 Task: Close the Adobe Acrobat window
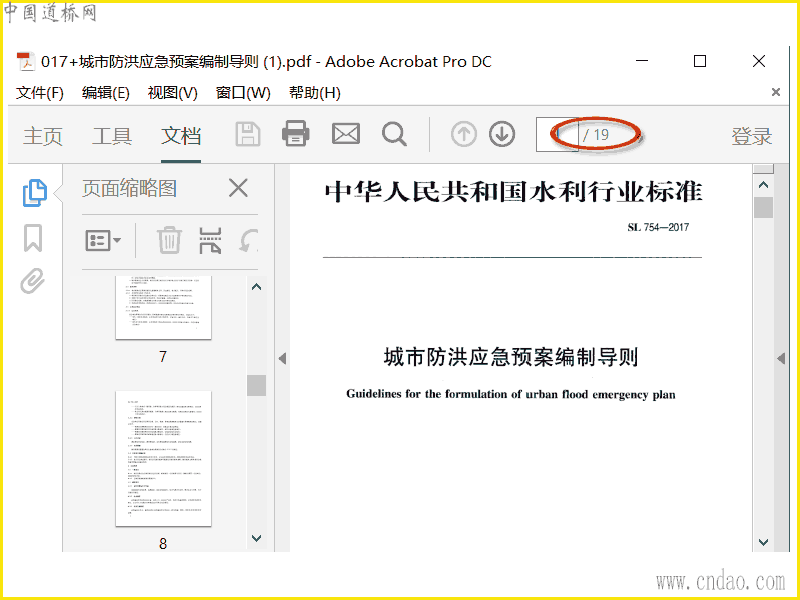point(759,61)
